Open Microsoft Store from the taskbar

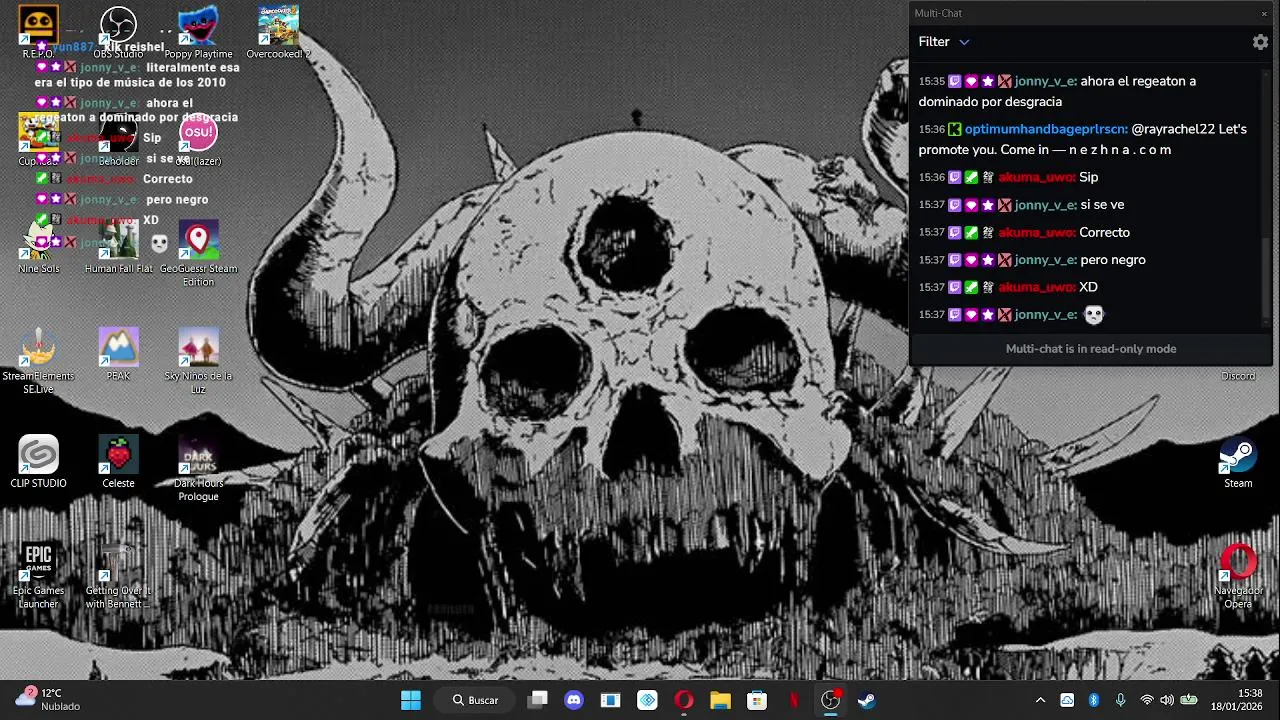tap(757, 700)
